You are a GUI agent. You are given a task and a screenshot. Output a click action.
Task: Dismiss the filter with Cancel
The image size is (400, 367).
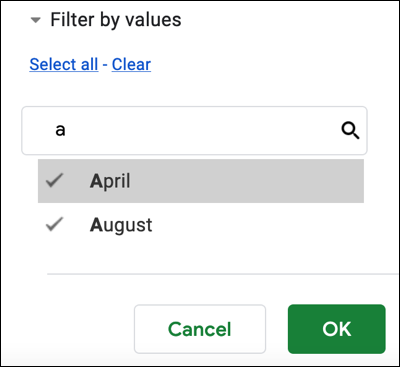[x=200, y=329]
